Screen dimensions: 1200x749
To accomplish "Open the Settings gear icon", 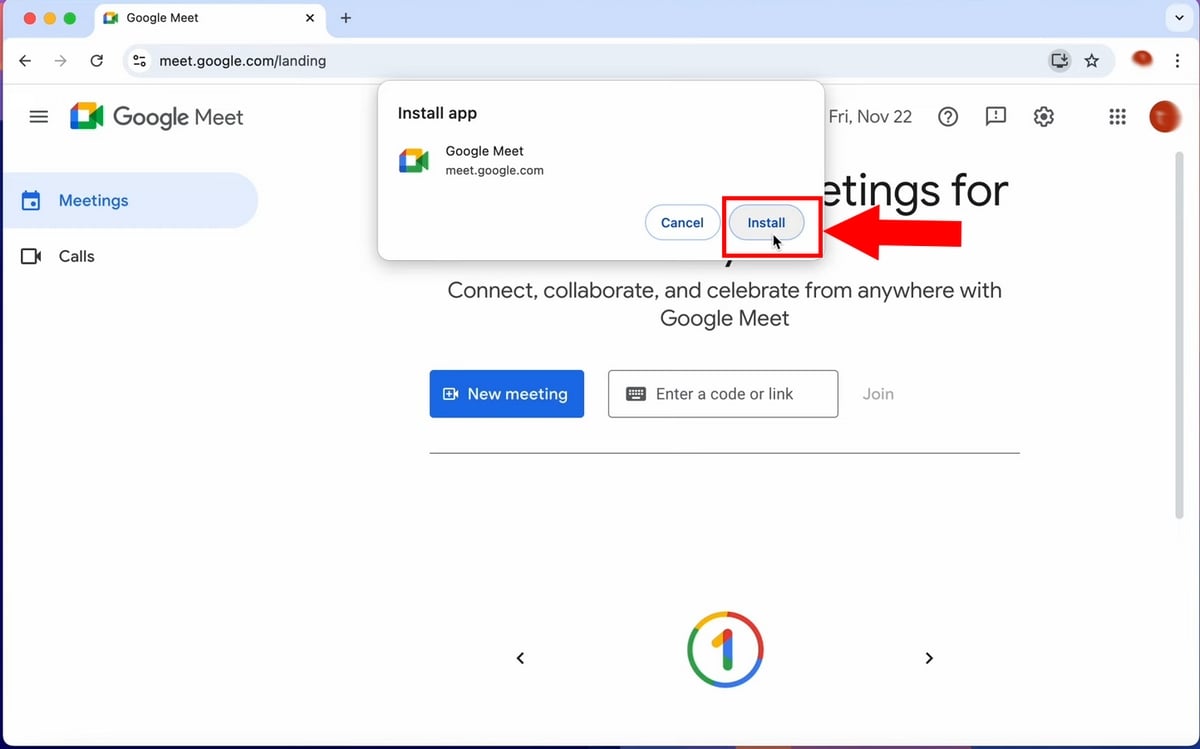I will click(x=1044, y=117).
